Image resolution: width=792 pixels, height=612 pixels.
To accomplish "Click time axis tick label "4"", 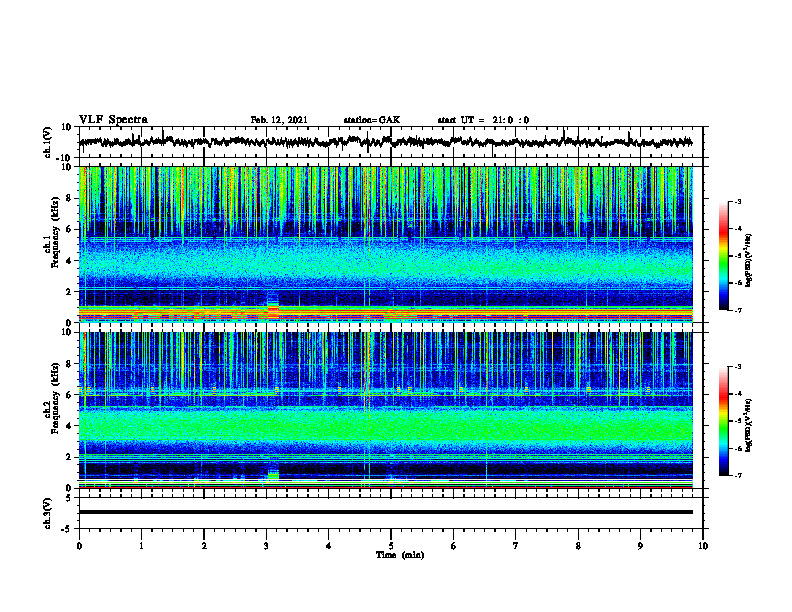I will (x=329, y=546).
